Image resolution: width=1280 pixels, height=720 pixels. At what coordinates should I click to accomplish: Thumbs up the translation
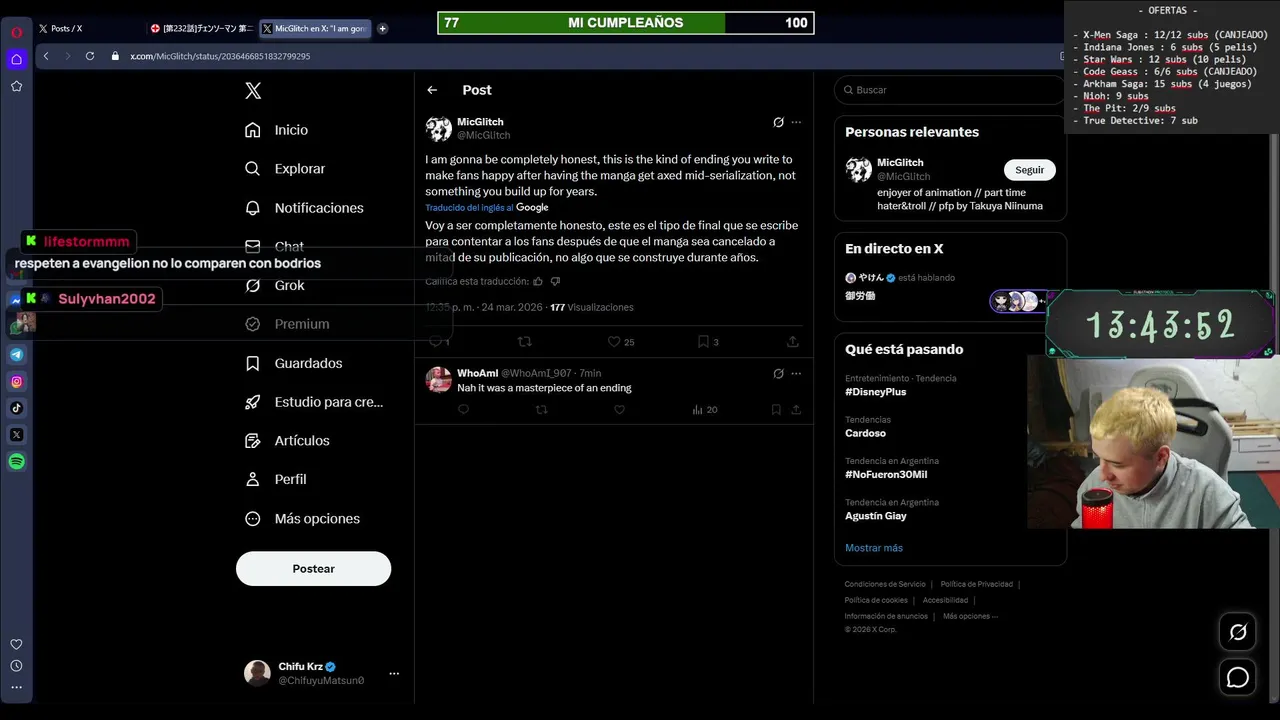click(538, 282)
